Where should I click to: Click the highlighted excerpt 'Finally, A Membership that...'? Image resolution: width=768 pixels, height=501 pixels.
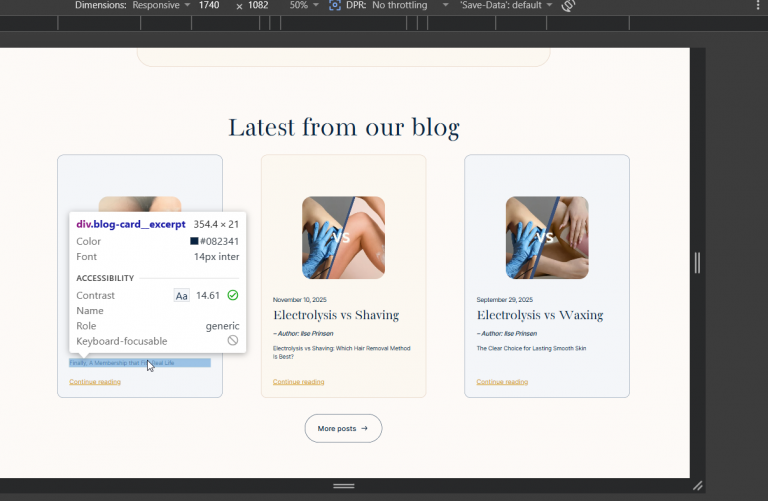point(140,363)
